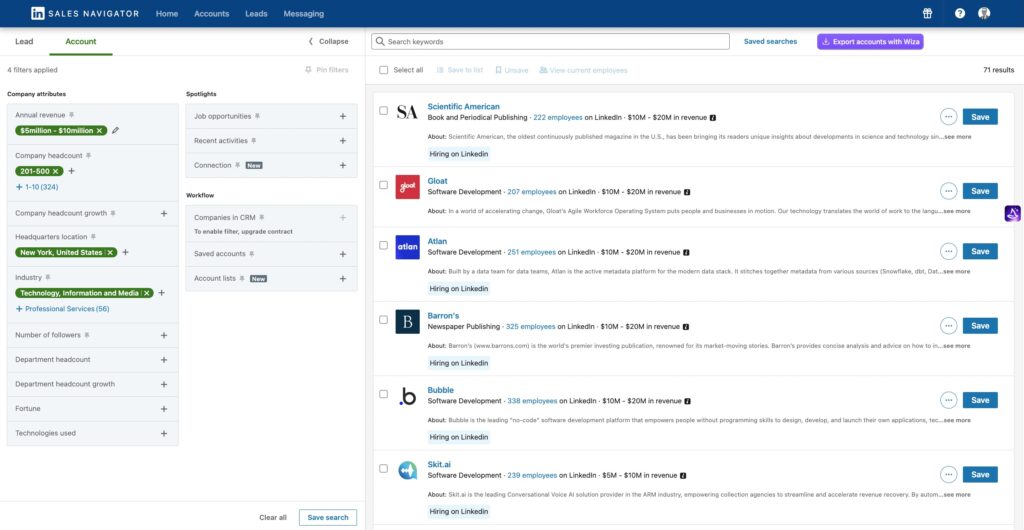This screenshot has height=530, width=1024.
Task: Expand the Technologies used filter
Action: point(164,433)
